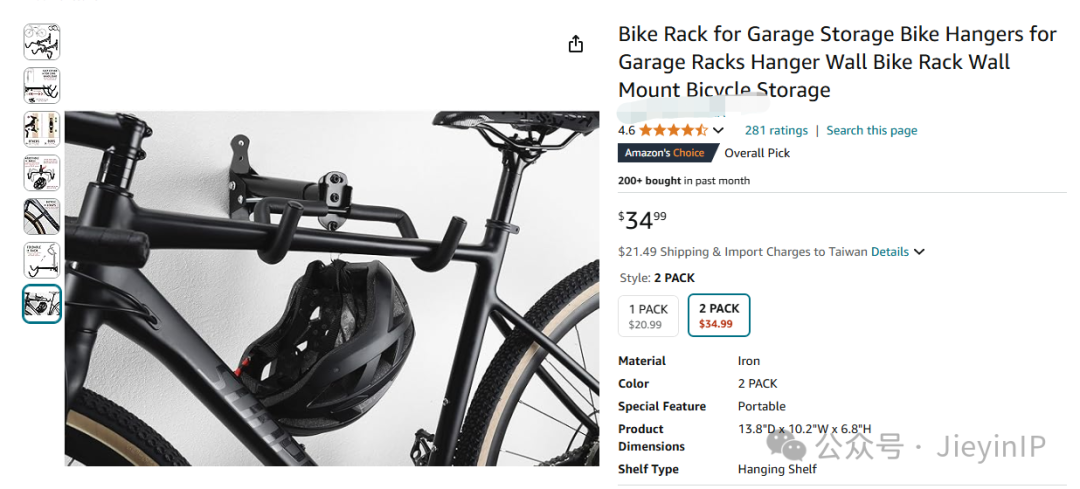Click the product title text
This screenshot has height=489, width=1080.
(x=836, y=62)
